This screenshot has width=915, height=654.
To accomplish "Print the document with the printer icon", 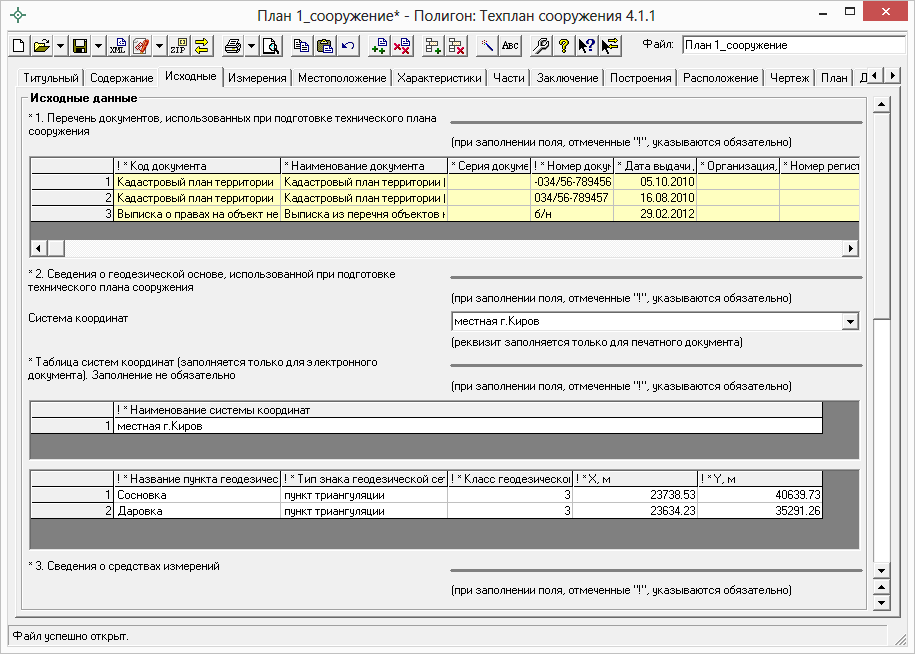I will tap(233, 46).
